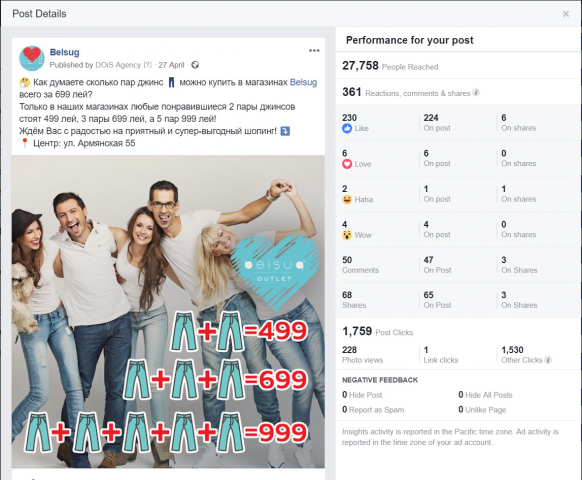
Task: Click the Wow reaction emoji icon
Action: [x=347, y=235]
